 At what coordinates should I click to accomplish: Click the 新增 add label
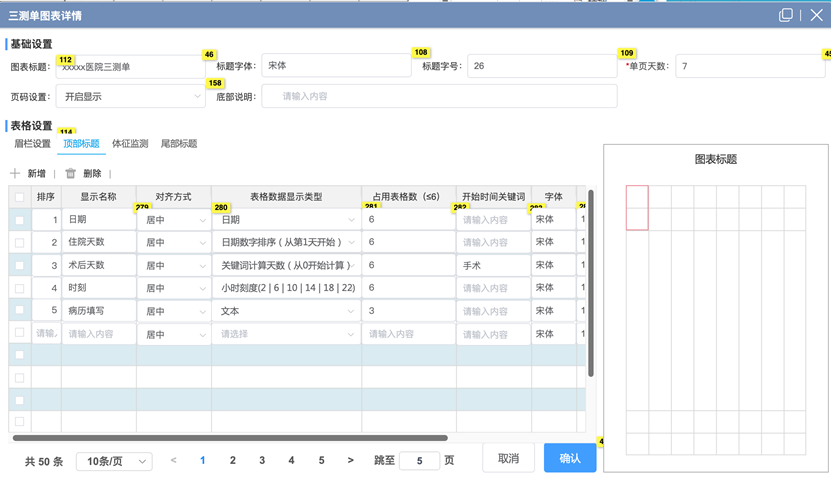(37, 173)
